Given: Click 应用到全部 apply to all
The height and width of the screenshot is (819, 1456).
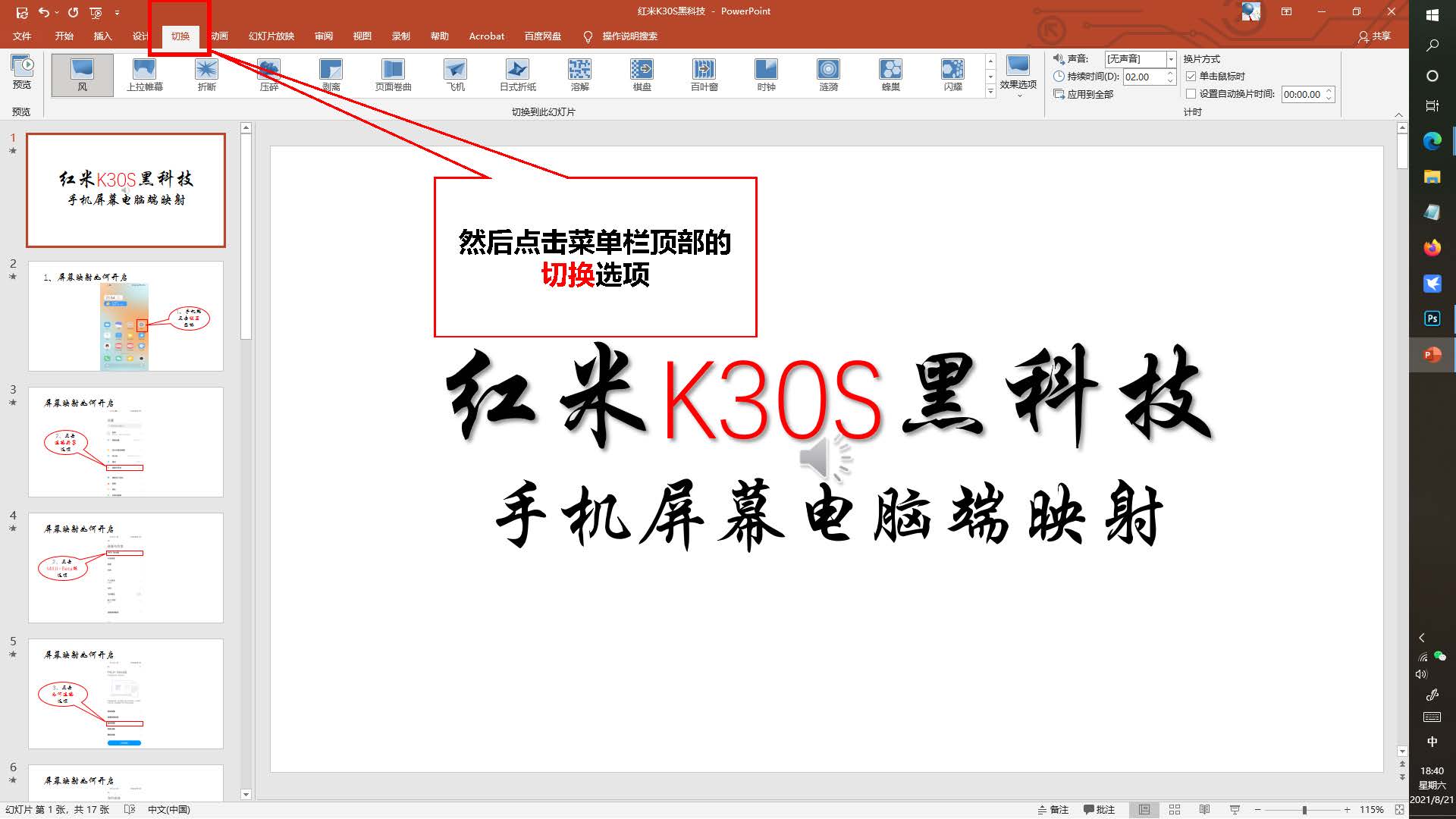Looking at the screenshot, I should pos(1084,94).
